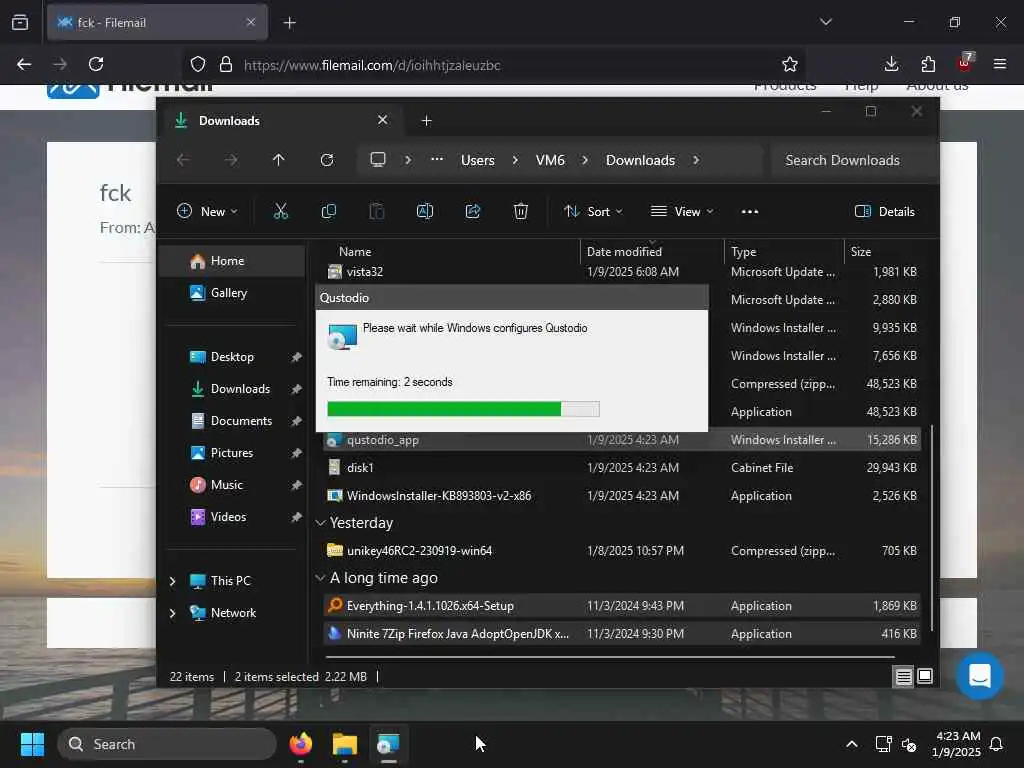Click Explorer's back navigation arrow
The height and width of the screenshot is (768, 1024).
pyautogui.click(x=183, y=160)
